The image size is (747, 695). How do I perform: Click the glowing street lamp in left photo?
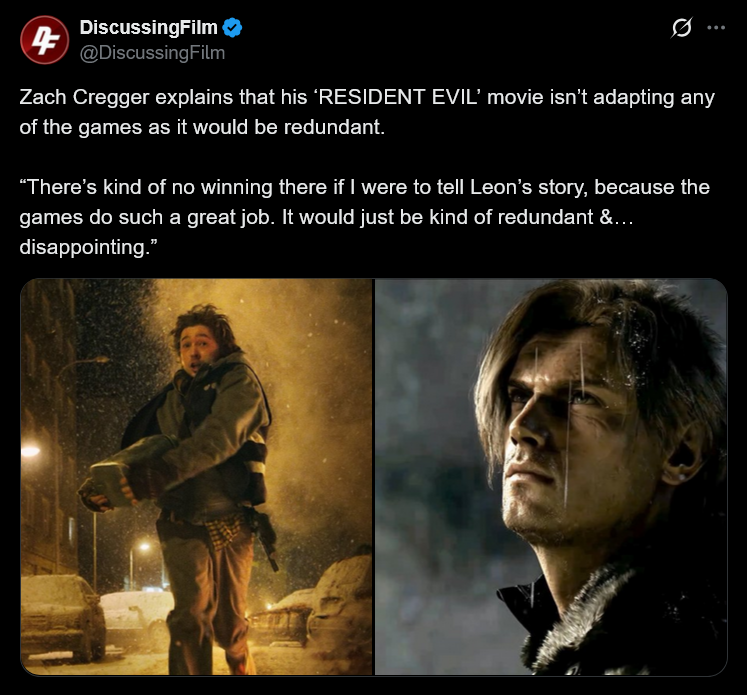pyautogui.click(x=30, y=450)
